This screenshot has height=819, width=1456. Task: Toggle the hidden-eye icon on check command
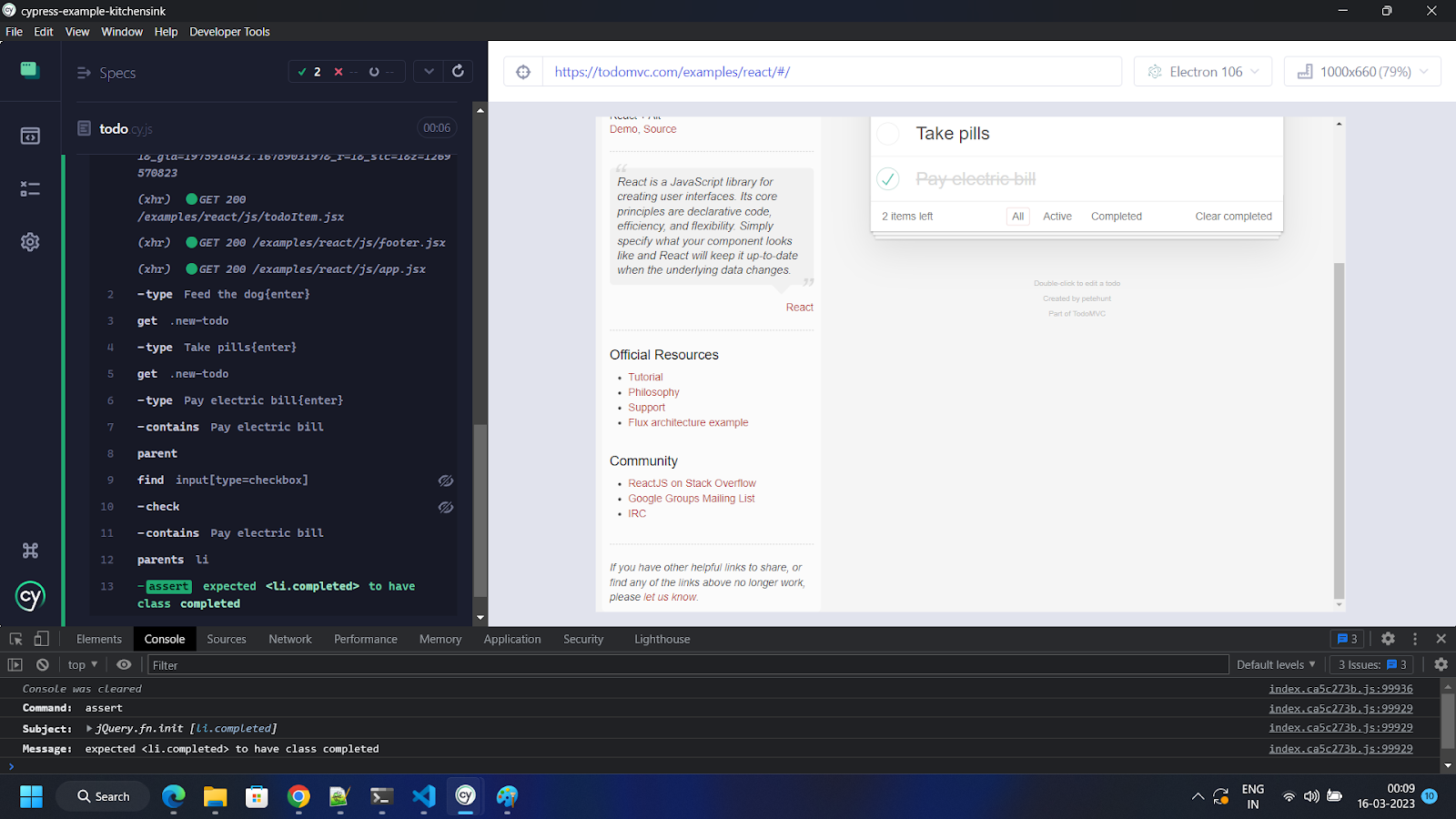[x=446, y=507]
